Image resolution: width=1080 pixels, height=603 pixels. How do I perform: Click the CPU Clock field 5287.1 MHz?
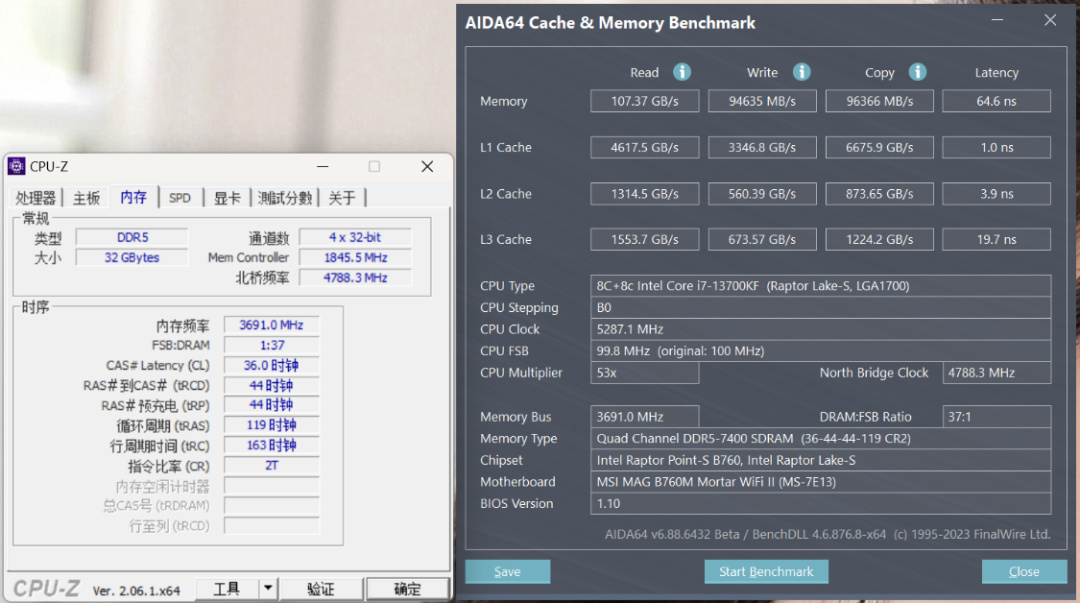(x=820, y=329)
